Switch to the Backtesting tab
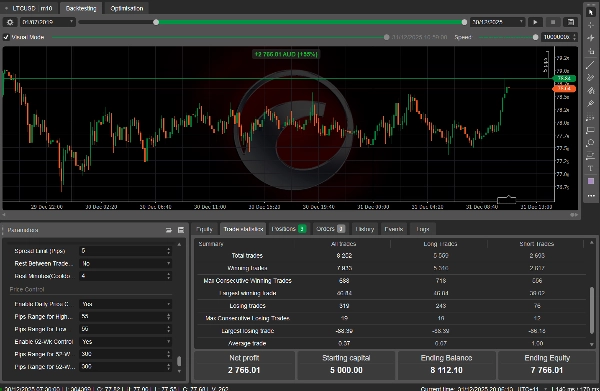This screenshot has height=391, width=600. pyautogui.click(x=81, y=8)
